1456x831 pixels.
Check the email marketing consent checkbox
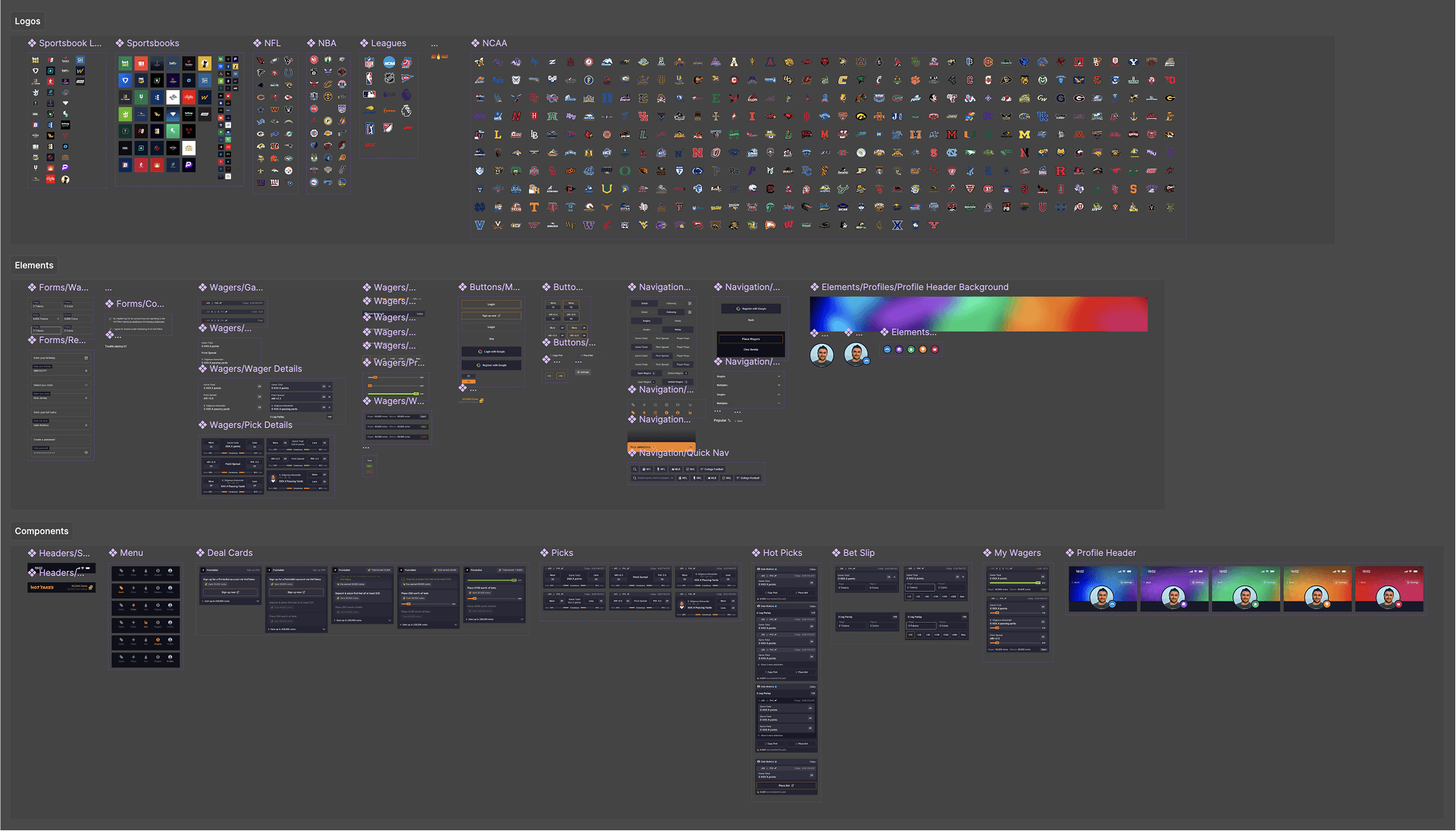click(108, 329)
